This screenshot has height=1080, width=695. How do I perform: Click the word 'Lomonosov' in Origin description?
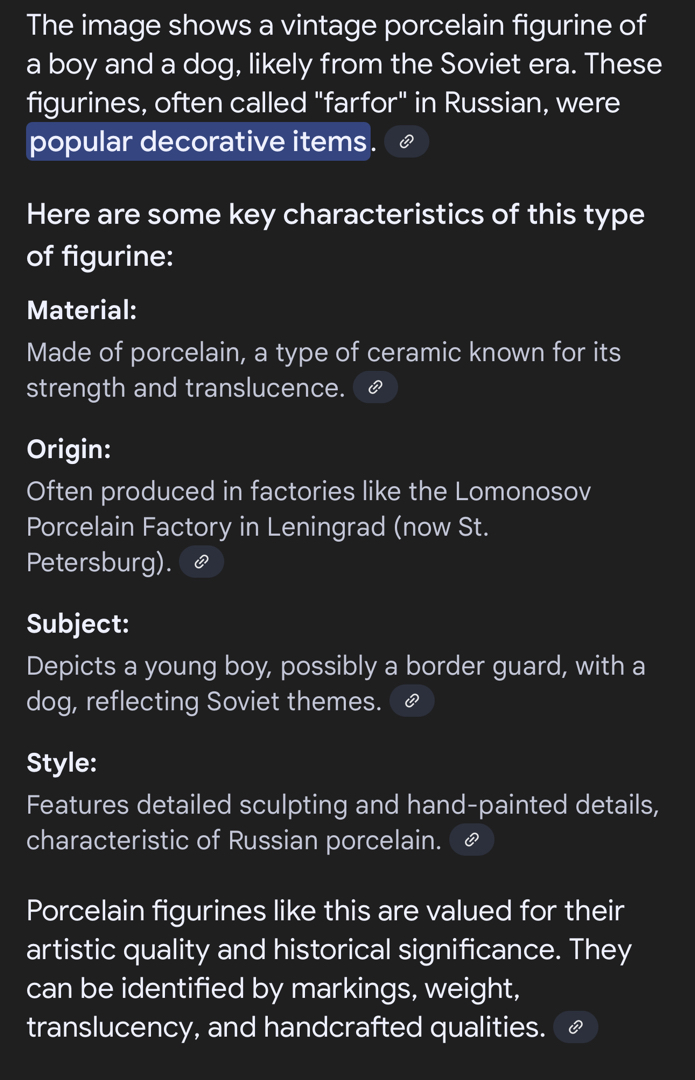523,491
